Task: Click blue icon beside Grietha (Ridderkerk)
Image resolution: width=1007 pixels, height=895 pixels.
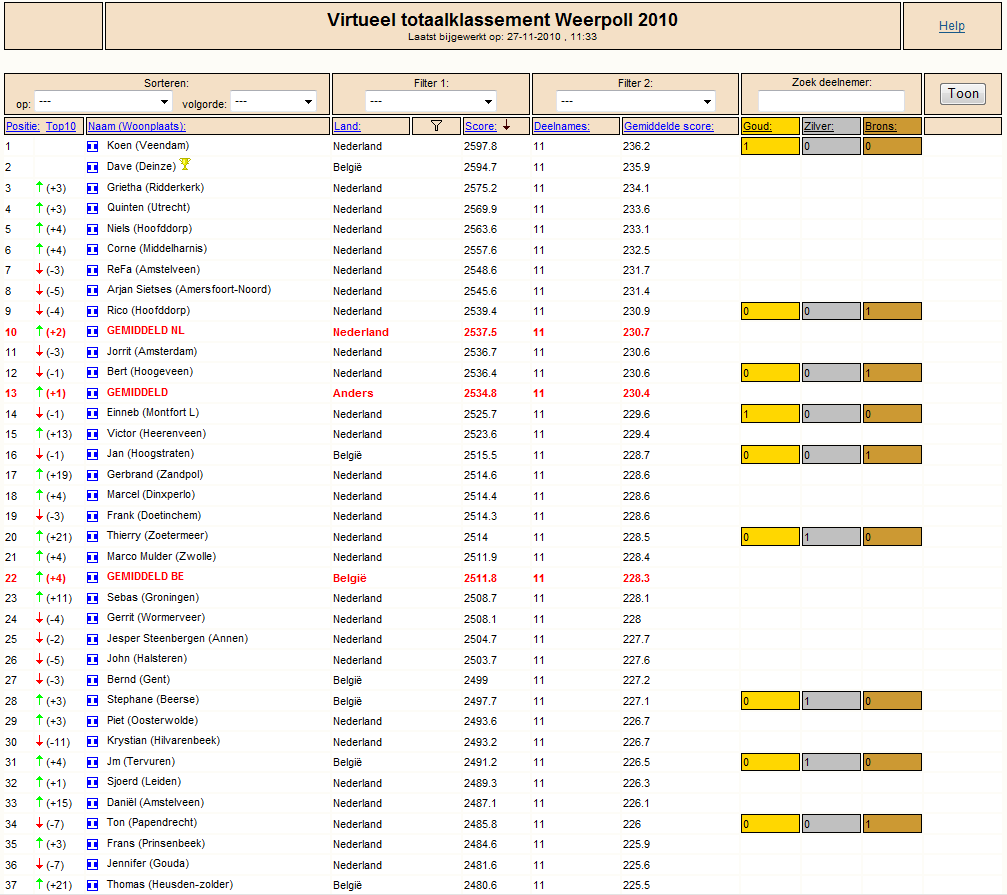Action: point(93,188)
